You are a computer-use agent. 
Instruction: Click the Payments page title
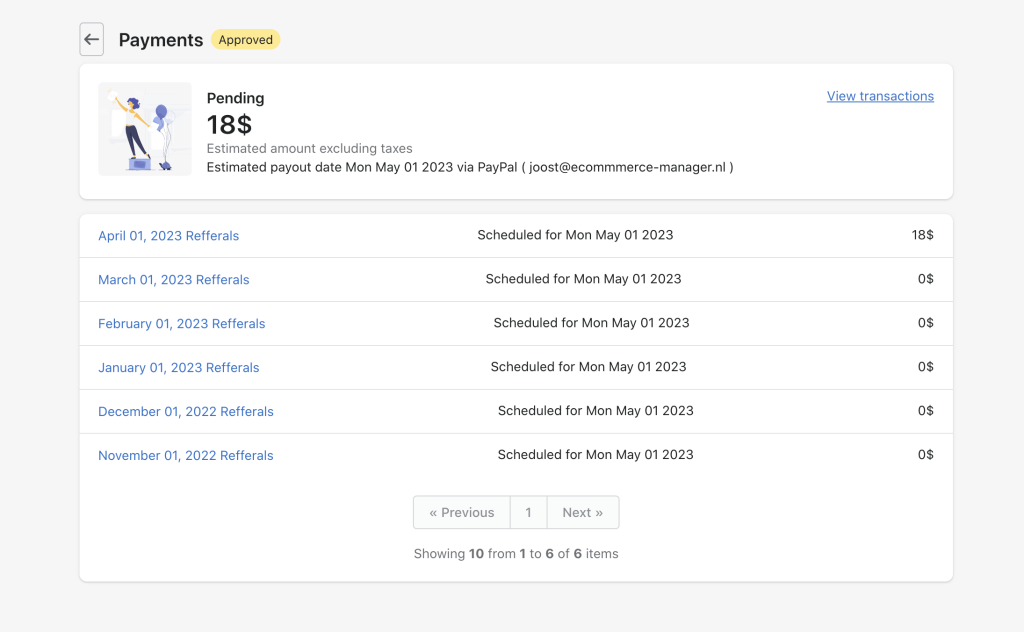(x=161, y=40)
